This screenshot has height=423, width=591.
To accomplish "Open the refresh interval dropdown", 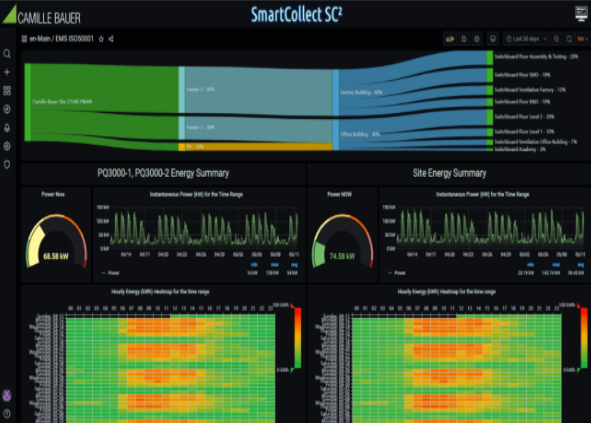I will coord(583,39).
